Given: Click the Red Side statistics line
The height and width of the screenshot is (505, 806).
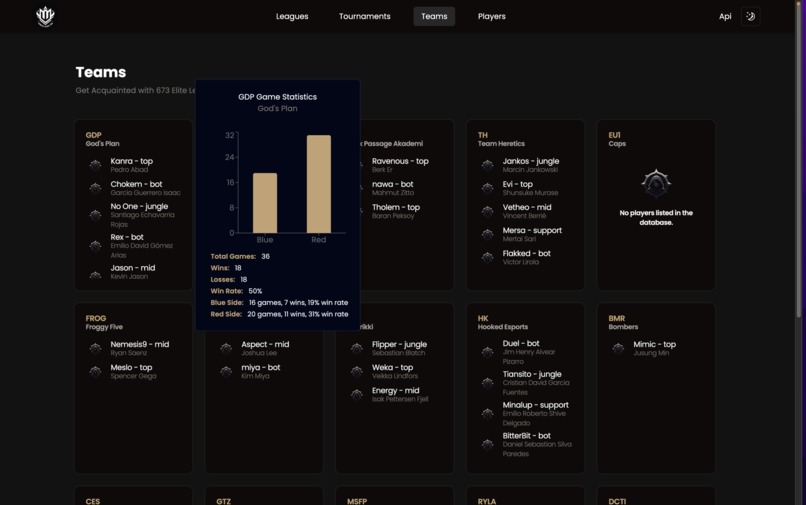Looking at the screenshot, I should [279, 314].
